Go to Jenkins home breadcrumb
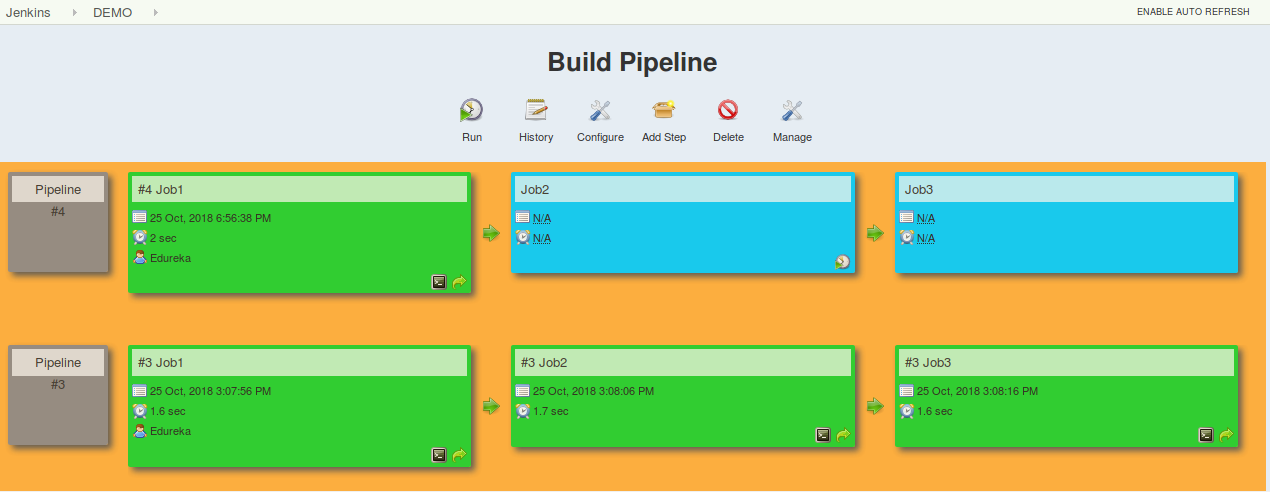The image size is (1270, 492). point(28,12)
